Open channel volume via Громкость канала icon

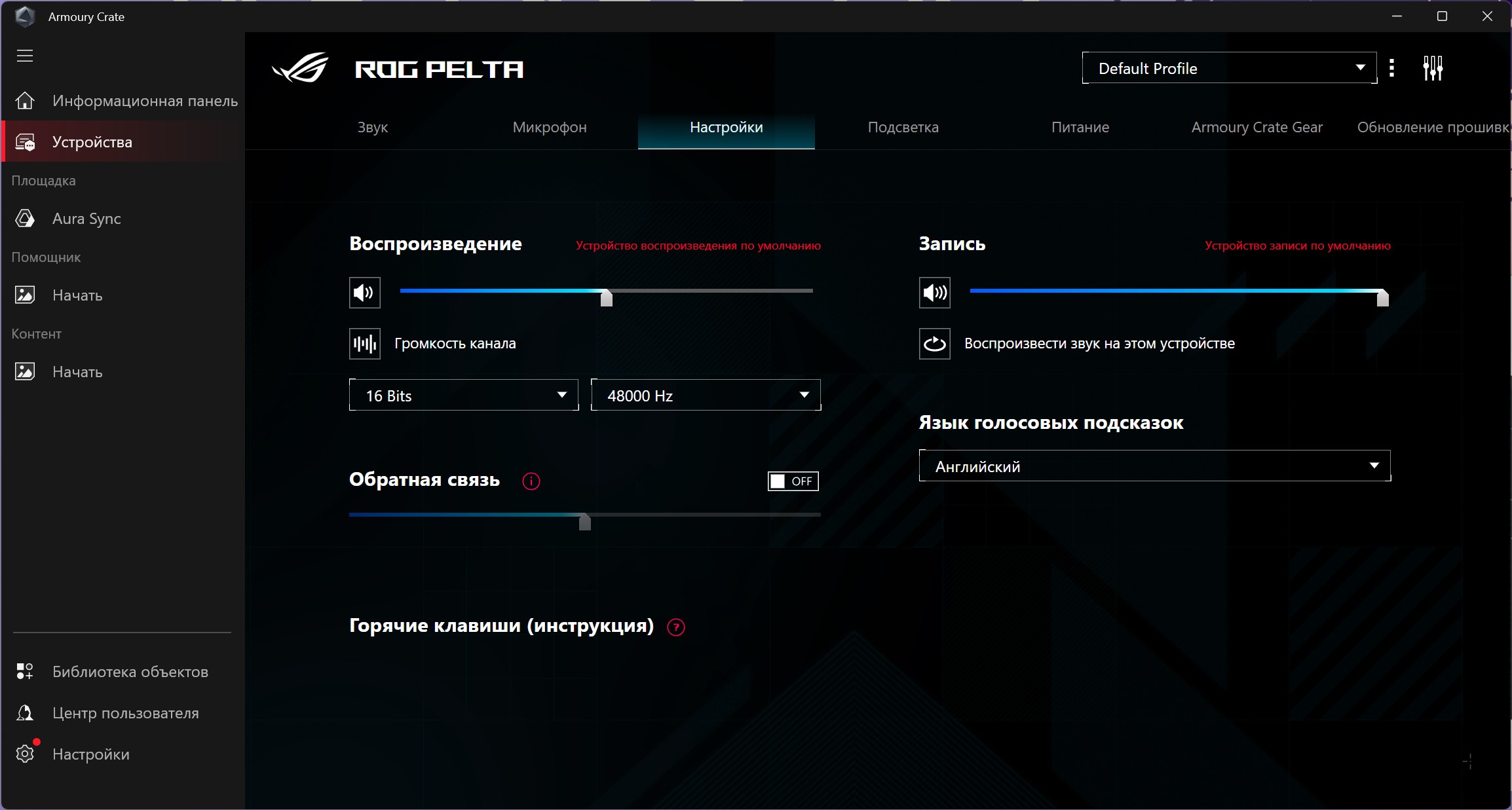[365, 344]
